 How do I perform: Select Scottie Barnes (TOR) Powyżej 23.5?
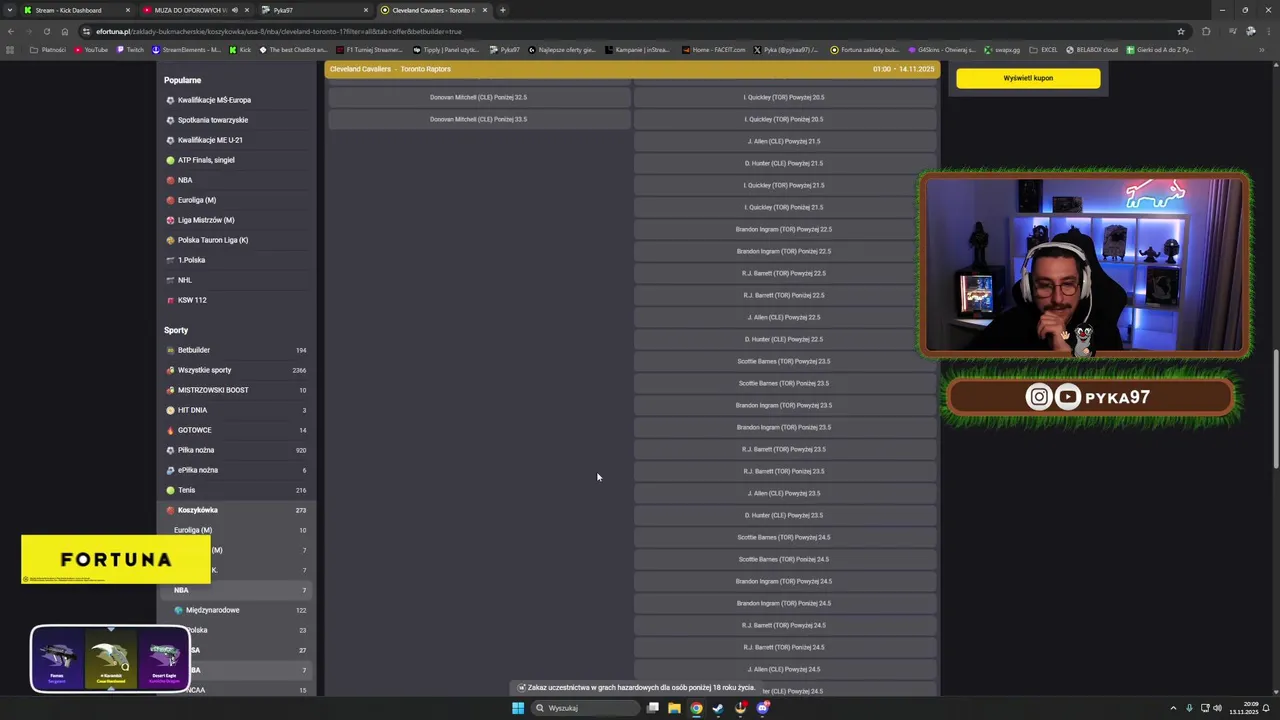(784, 361)
